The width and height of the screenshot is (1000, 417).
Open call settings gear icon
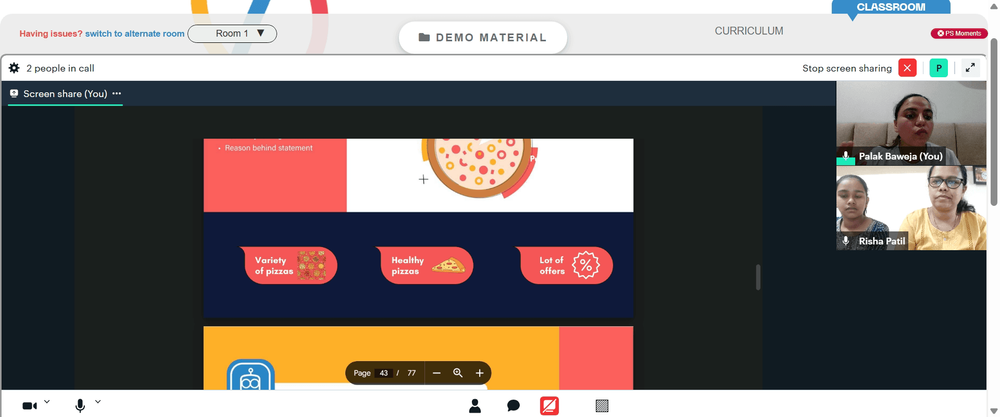14,68
